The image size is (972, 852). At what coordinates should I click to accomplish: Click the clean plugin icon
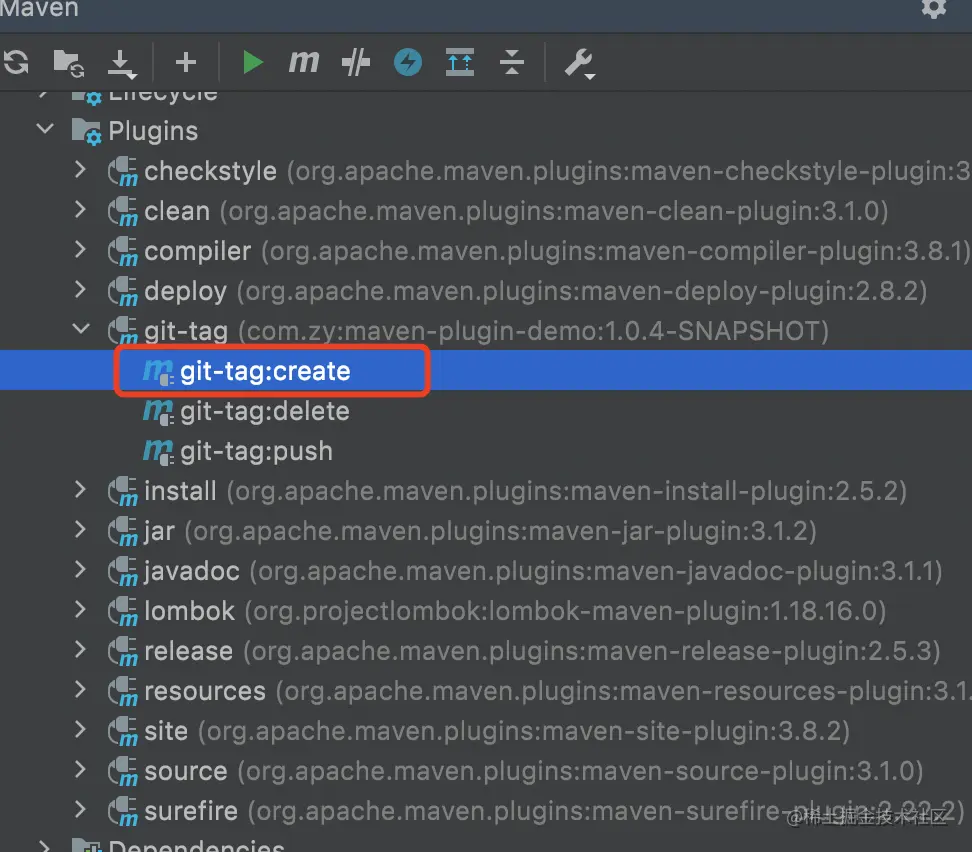[123, 211]
